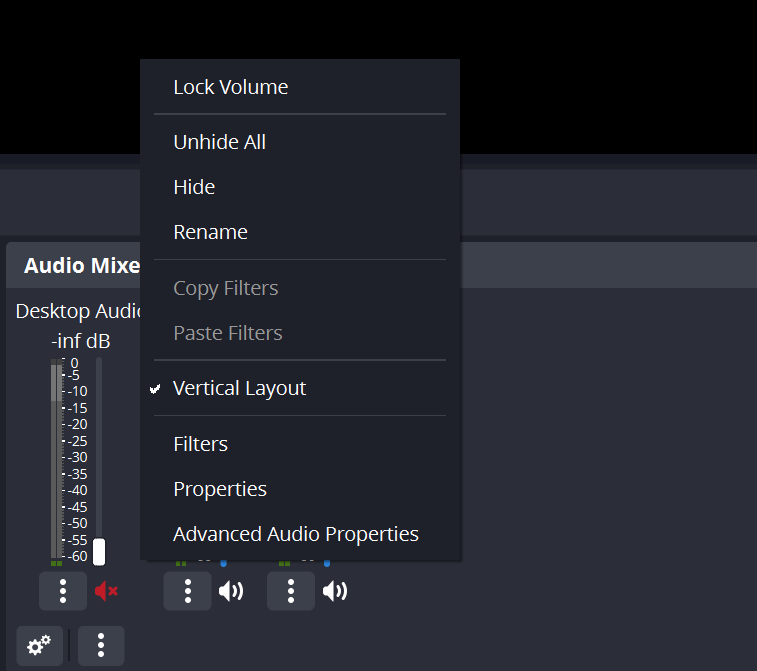Click the Audio Mixer panel title

point(82,266)
